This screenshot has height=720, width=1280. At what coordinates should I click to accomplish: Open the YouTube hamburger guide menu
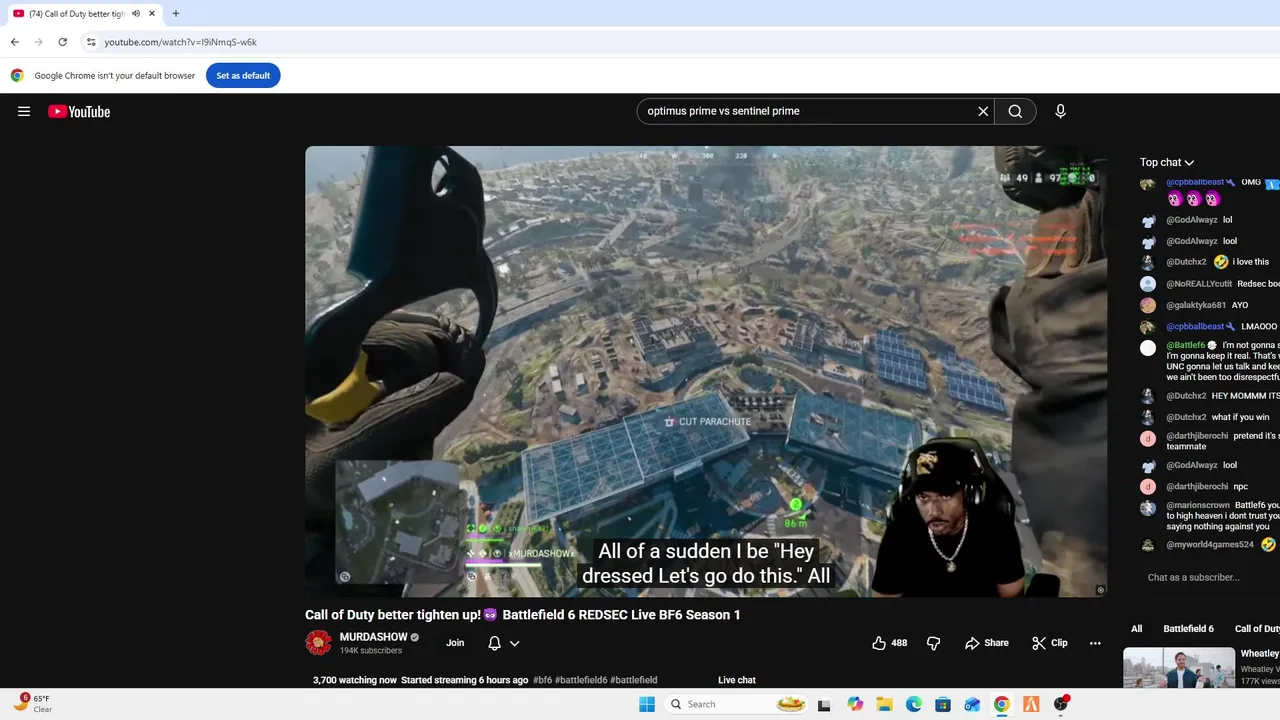tap(24, 111)
